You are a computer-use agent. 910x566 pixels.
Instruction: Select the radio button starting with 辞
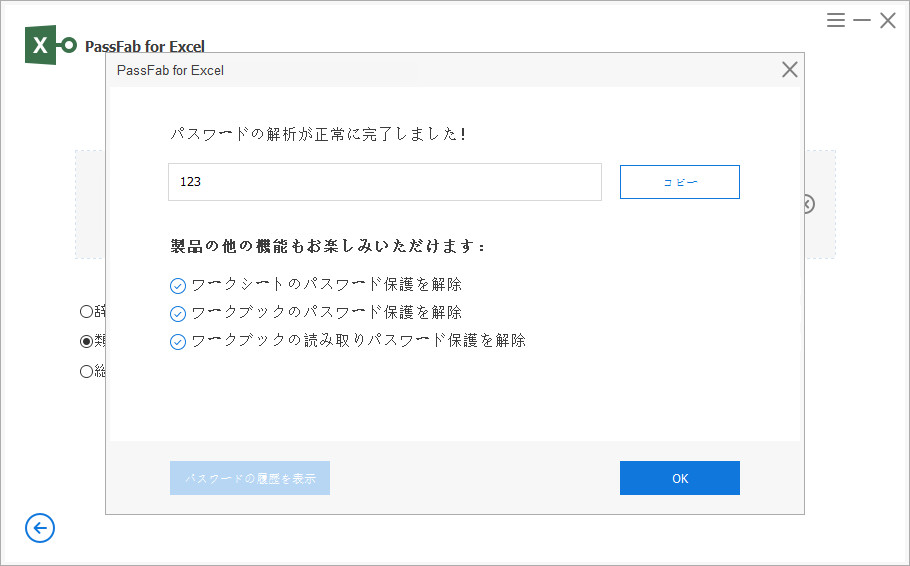pos(86,311)
